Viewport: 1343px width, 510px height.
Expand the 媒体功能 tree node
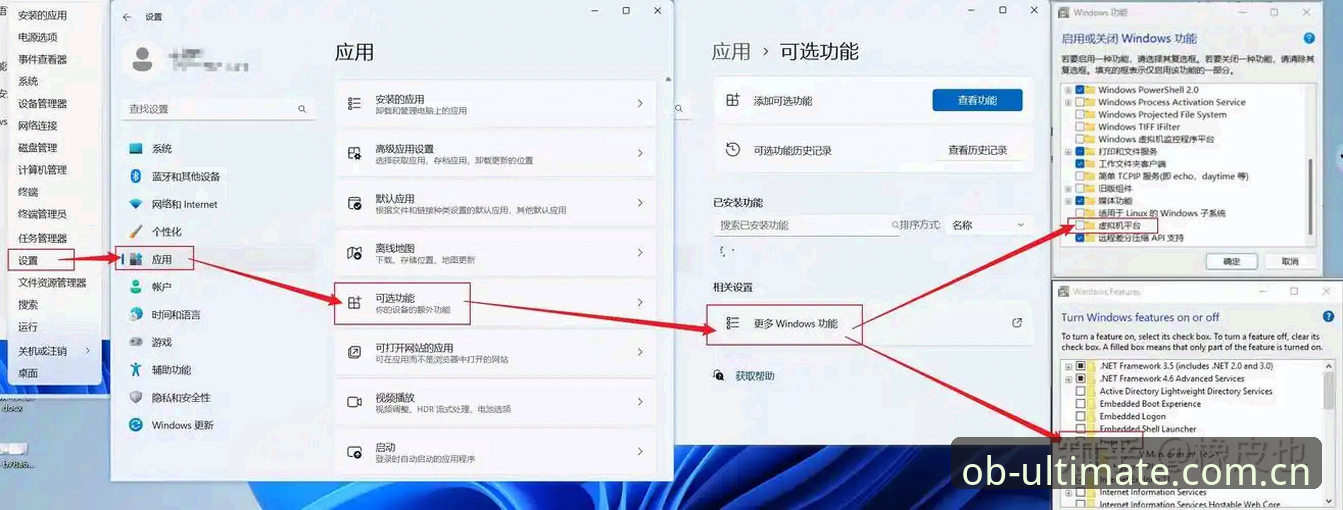[1068, 201]
